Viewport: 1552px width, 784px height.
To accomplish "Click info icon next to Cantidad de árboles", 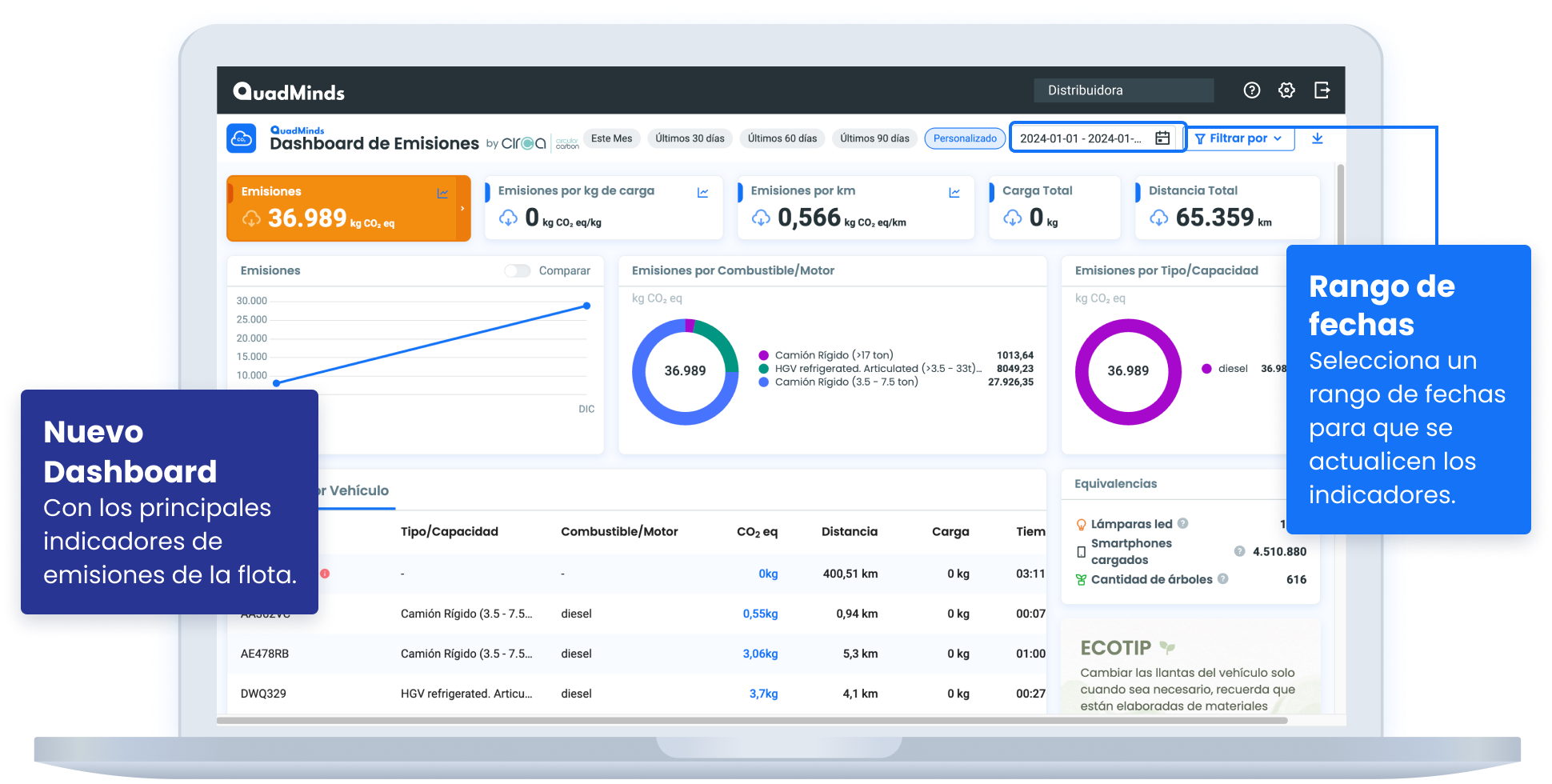I will click(1222, 578).
